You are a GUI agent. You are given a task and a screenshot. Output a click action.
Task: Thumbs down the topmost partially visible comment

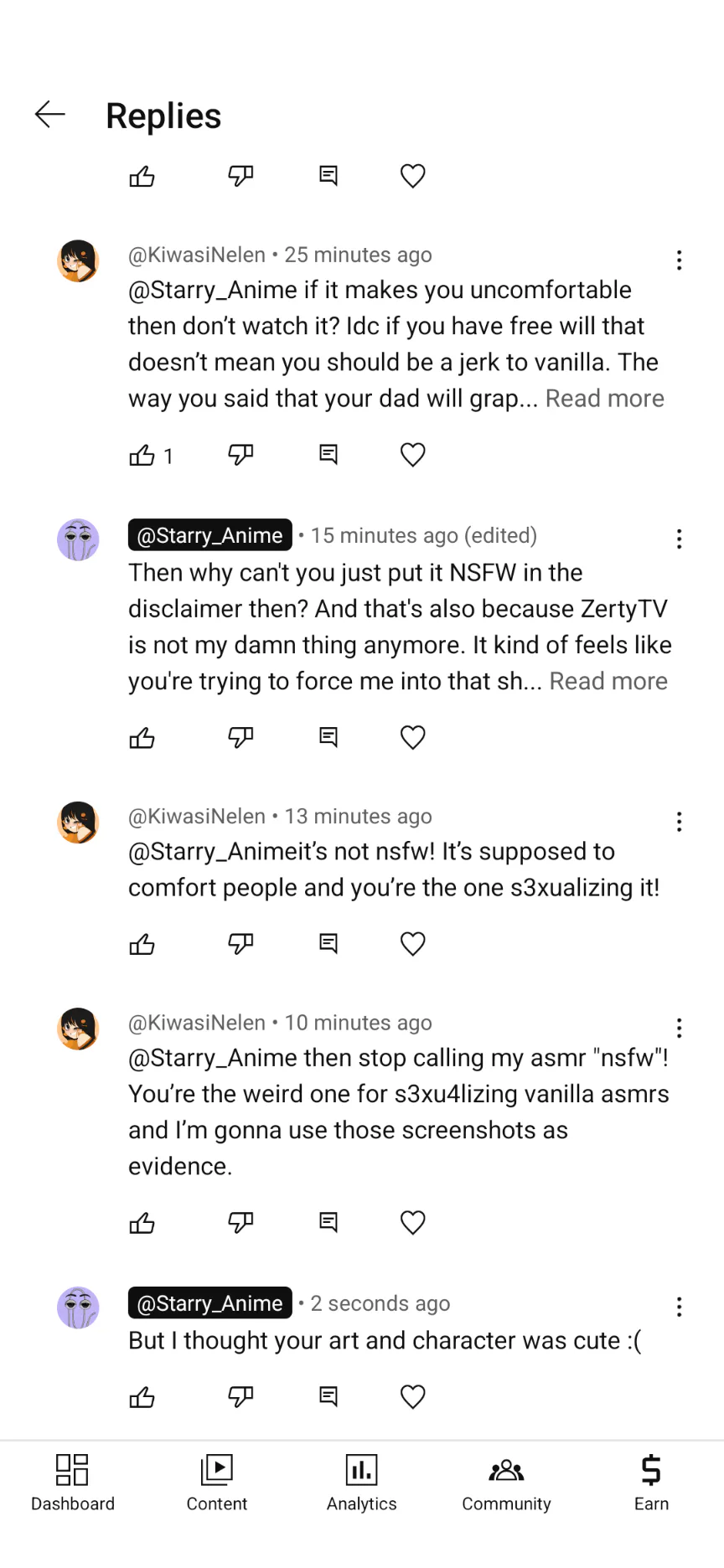pos(240,176)
